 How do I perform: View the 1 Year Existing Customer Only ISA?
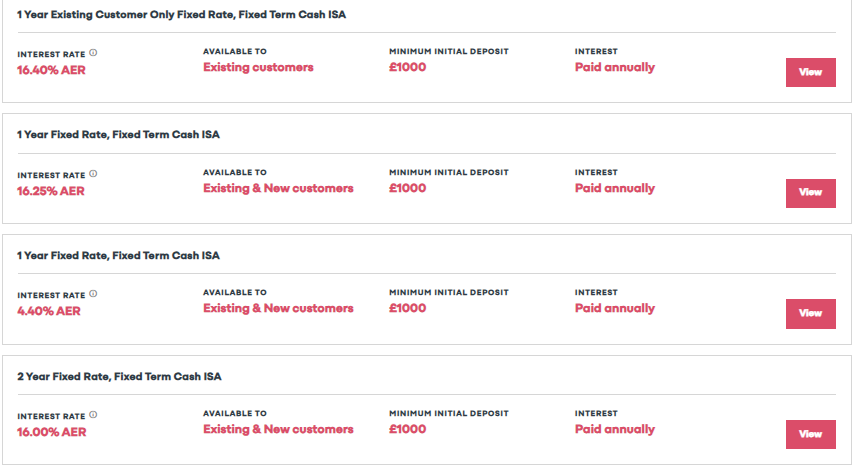(810, 72)
